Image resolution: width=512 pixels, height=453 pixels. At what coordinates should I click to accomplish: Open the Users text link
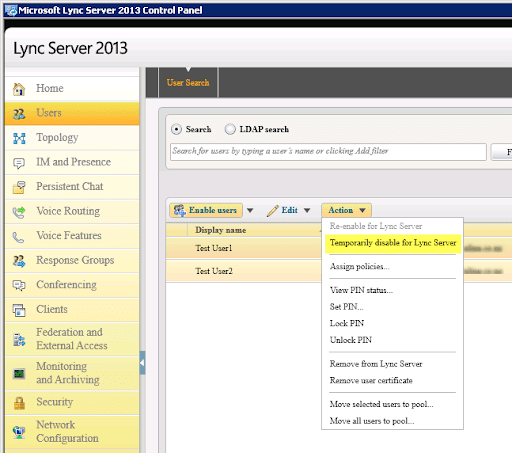[49, 113]
